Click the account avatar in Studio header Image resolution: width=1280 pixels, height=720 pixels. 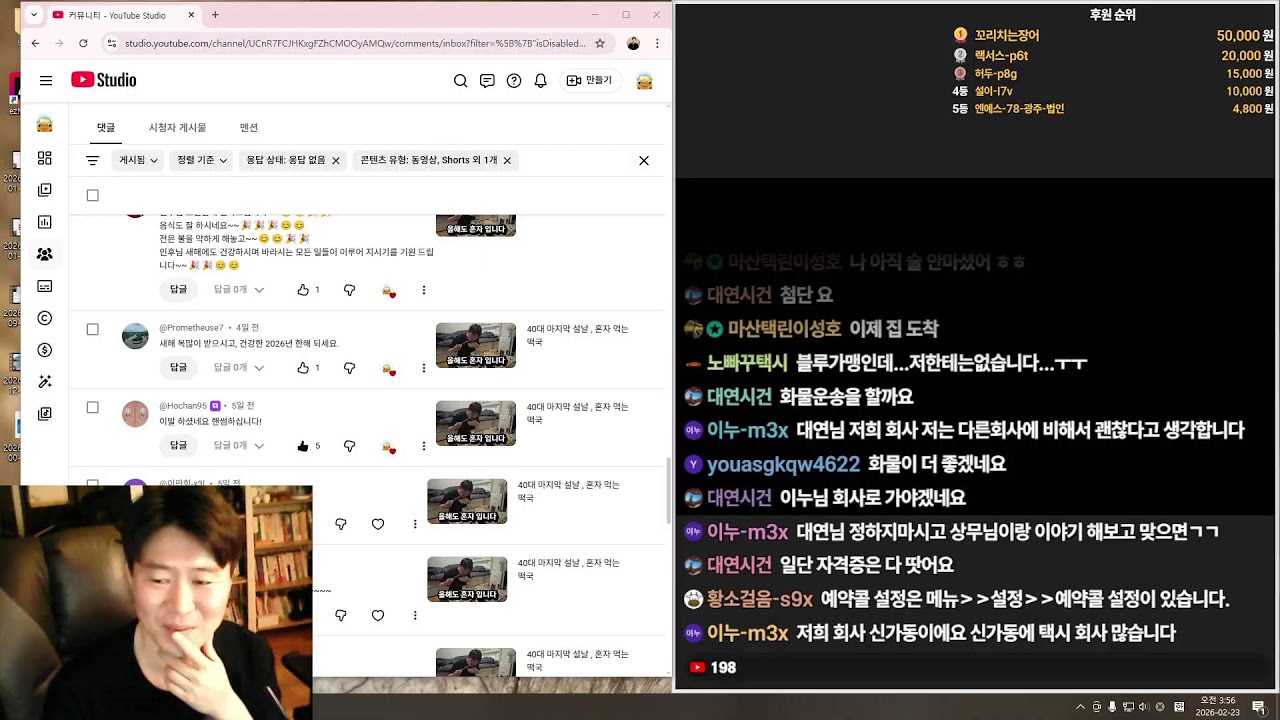(x=645, y=81)
